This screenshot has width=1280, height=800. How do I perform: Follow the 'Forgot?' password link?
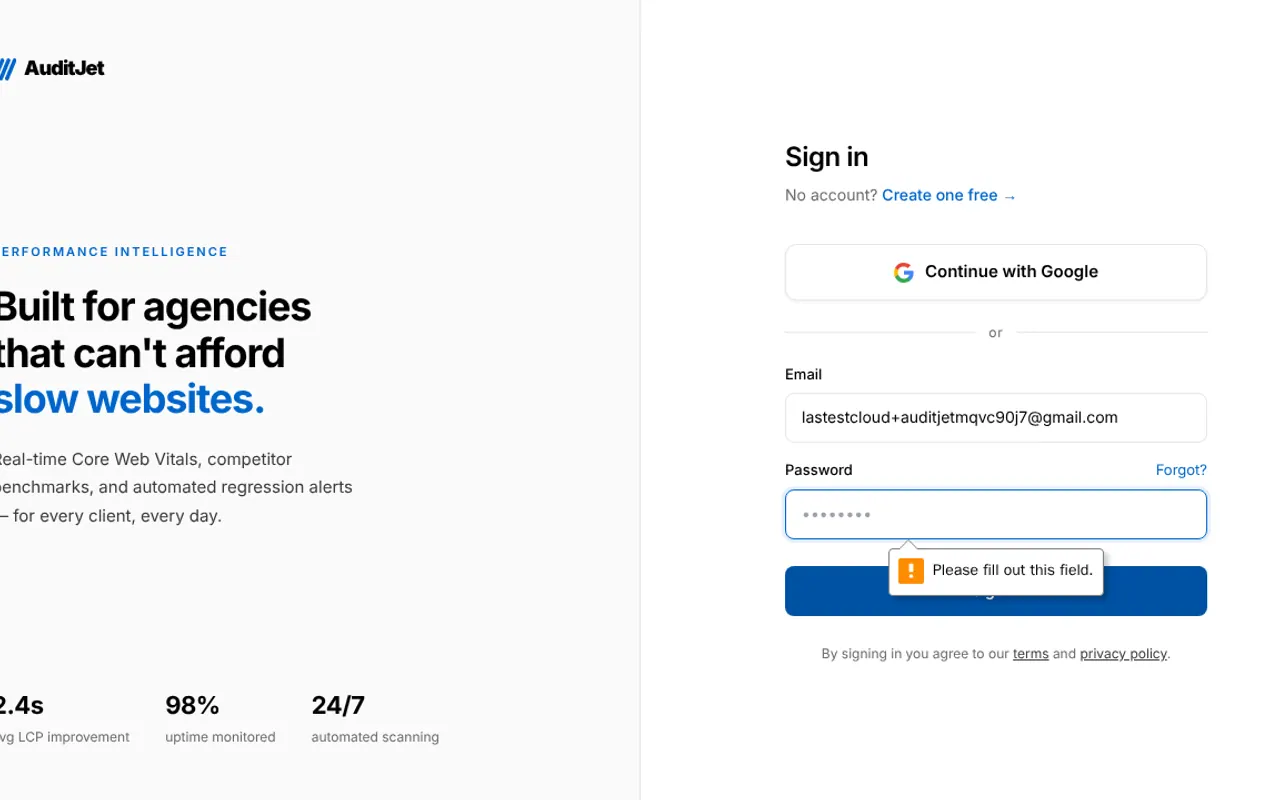click(1181, 470)
